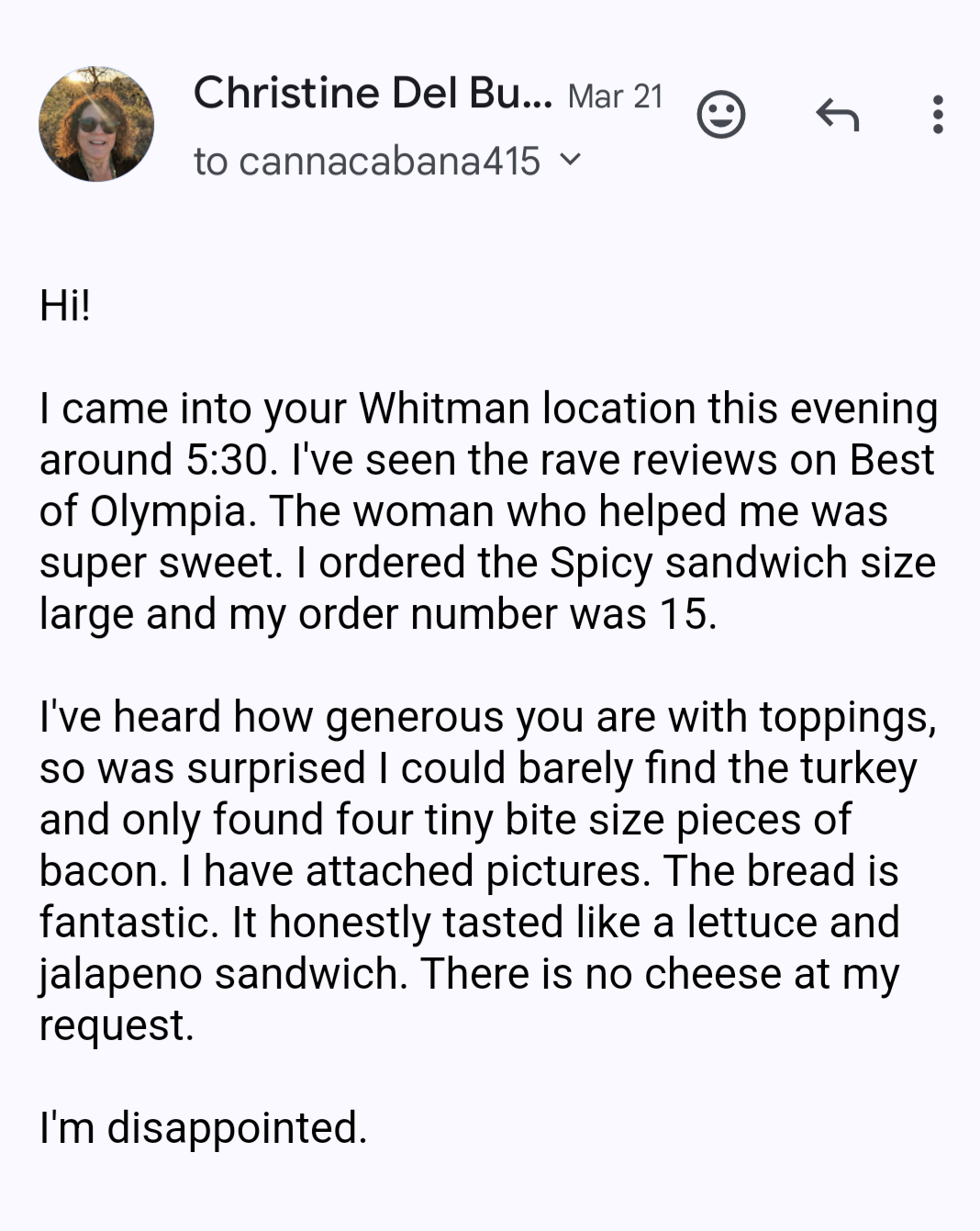Open the sender's profile photo
This screenshot has width=980, height=1231.
[96, 124]
